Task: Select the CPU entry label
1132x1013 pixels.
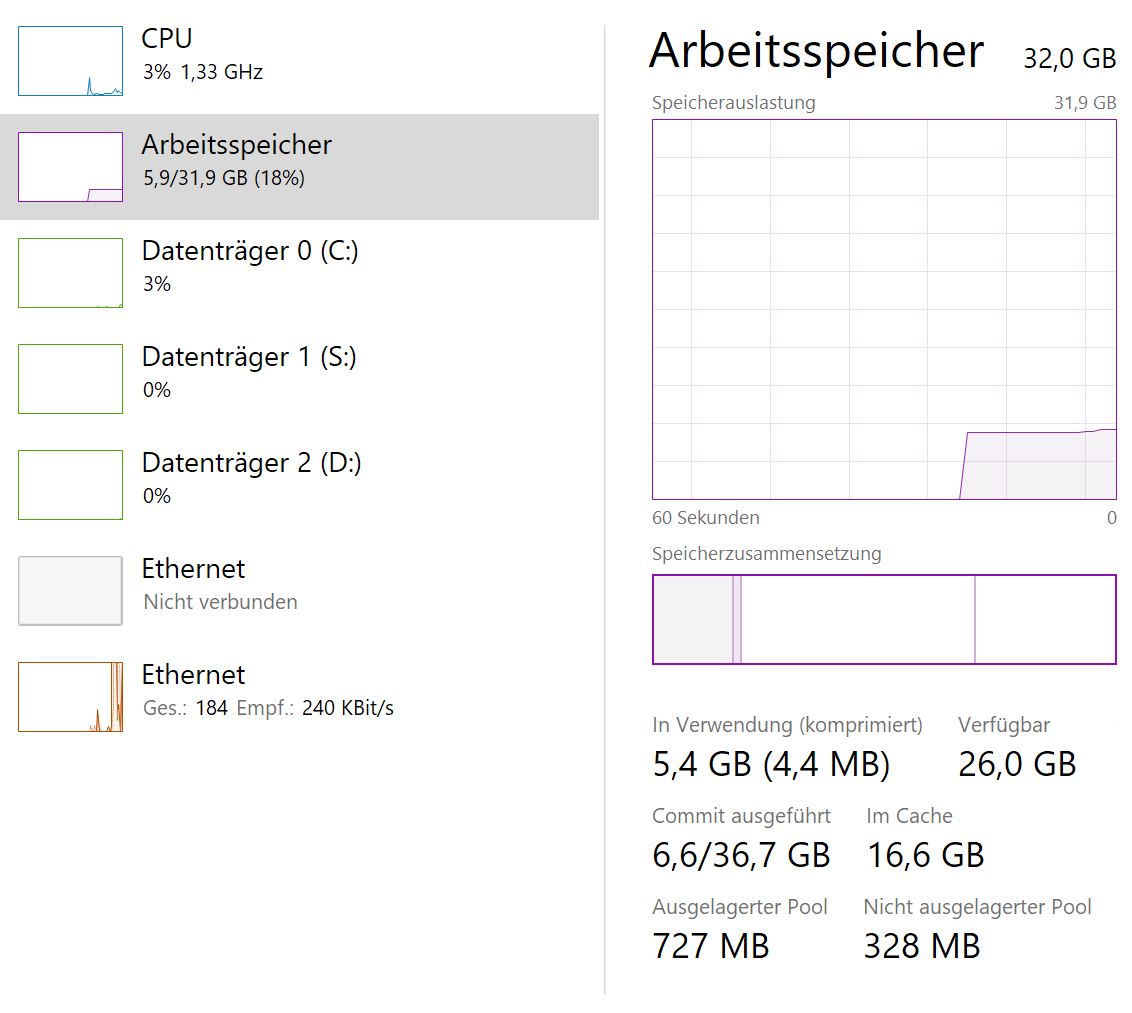Action: pos(167,39)
